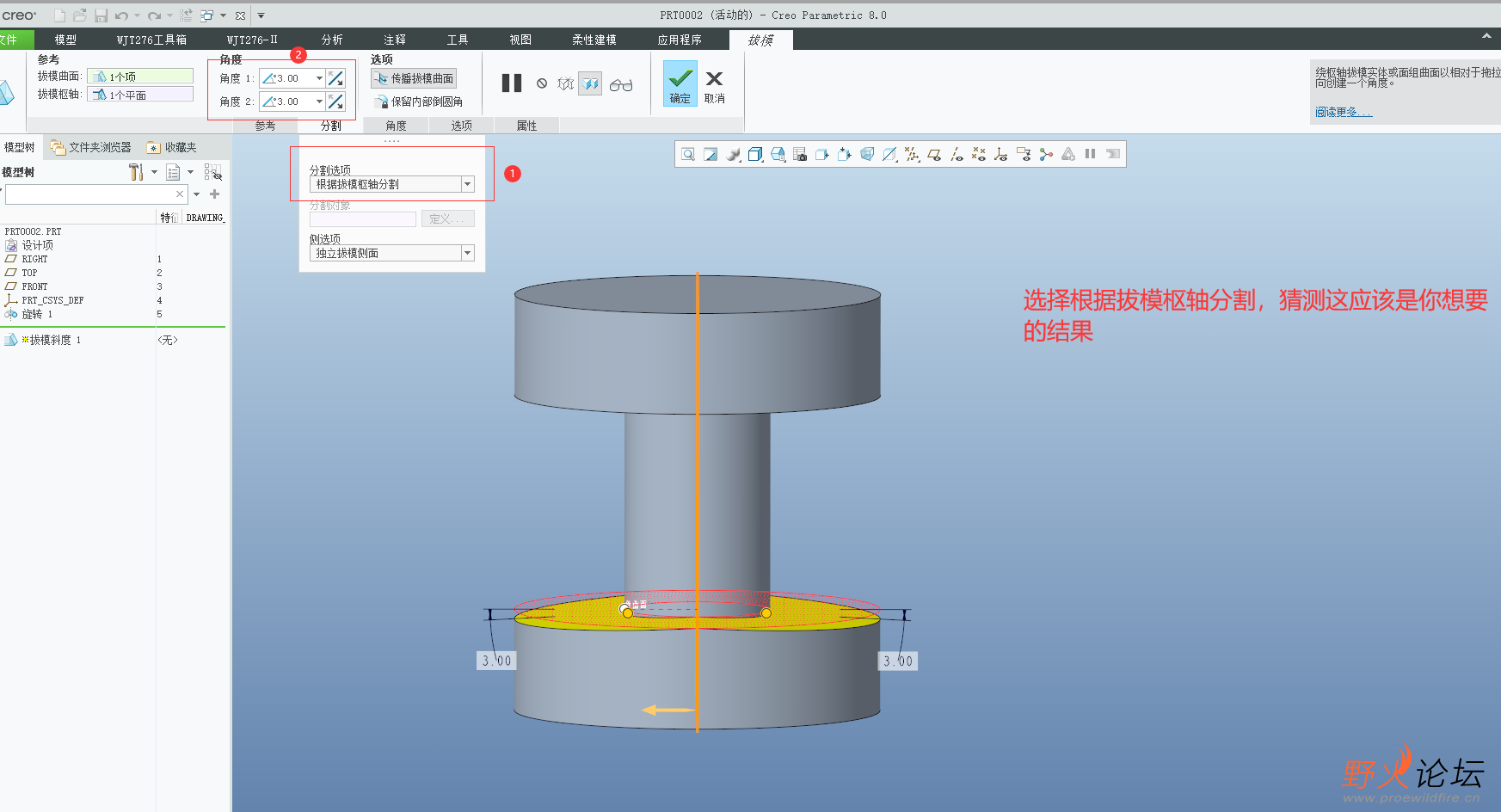Create a new file from quick access toolbar

coord(59,15)
